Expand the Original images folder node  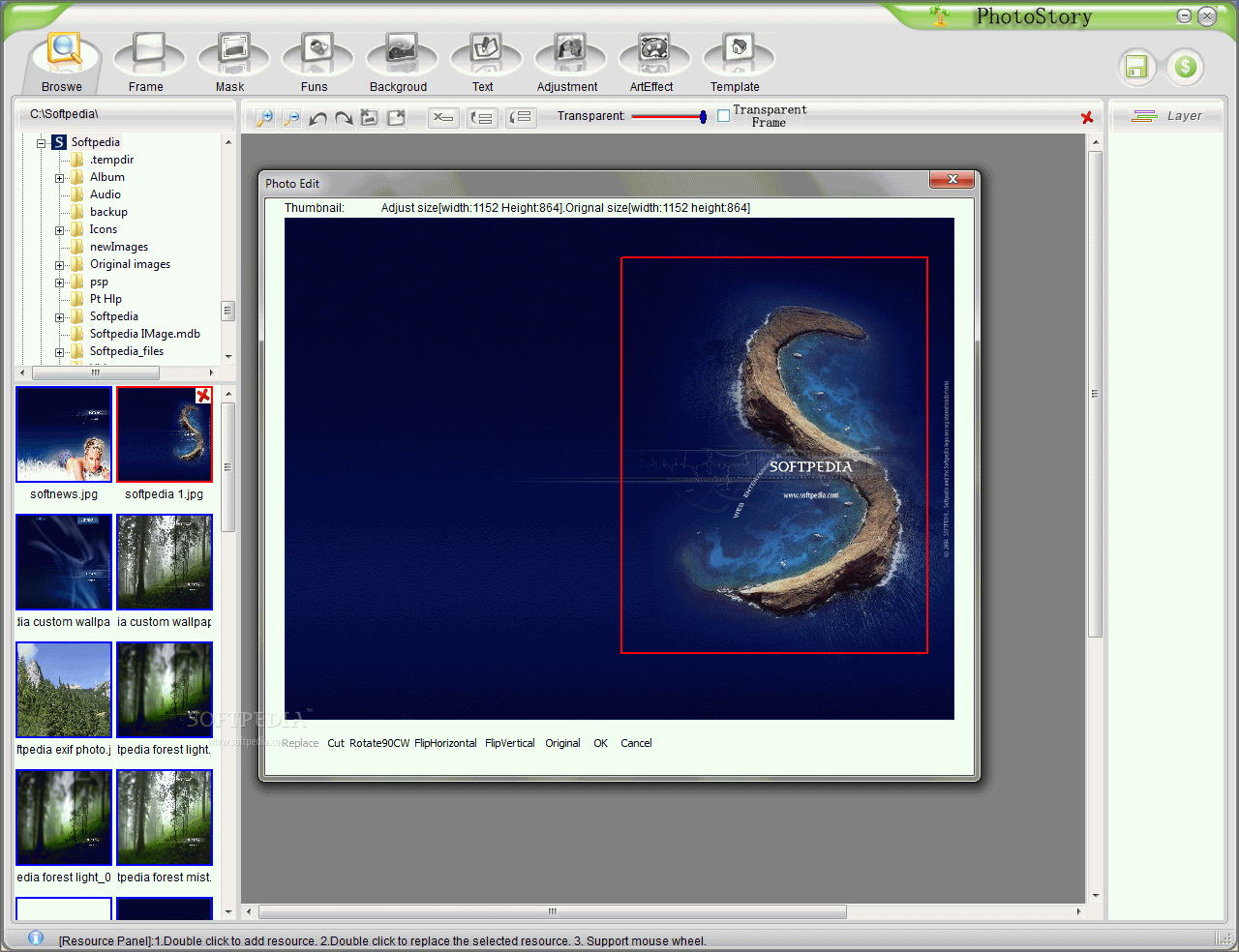click(59, 265)
